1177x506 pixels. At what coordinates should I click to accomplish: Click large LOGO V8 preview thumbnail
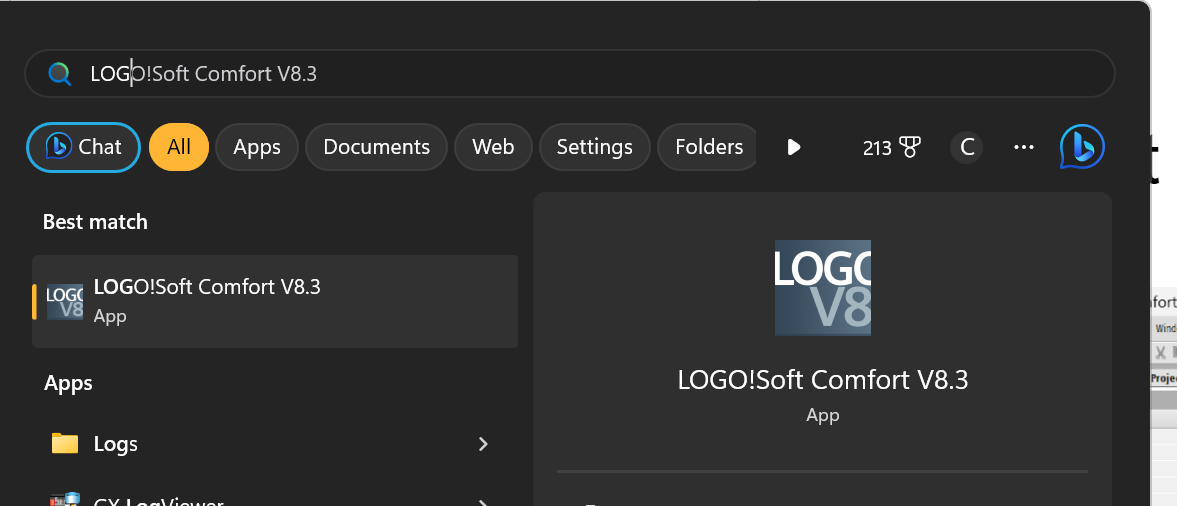click(823, 288)
